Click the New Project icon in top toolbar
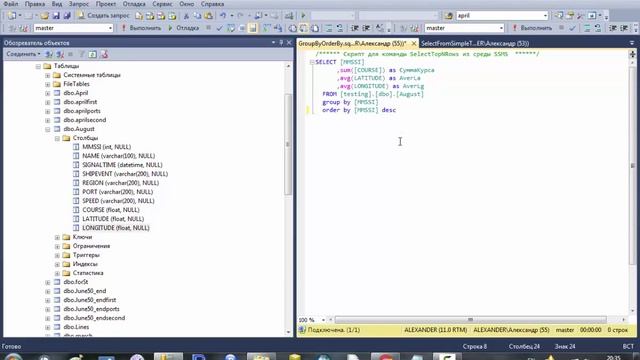 pyautogui.click(x=12, y=16)
